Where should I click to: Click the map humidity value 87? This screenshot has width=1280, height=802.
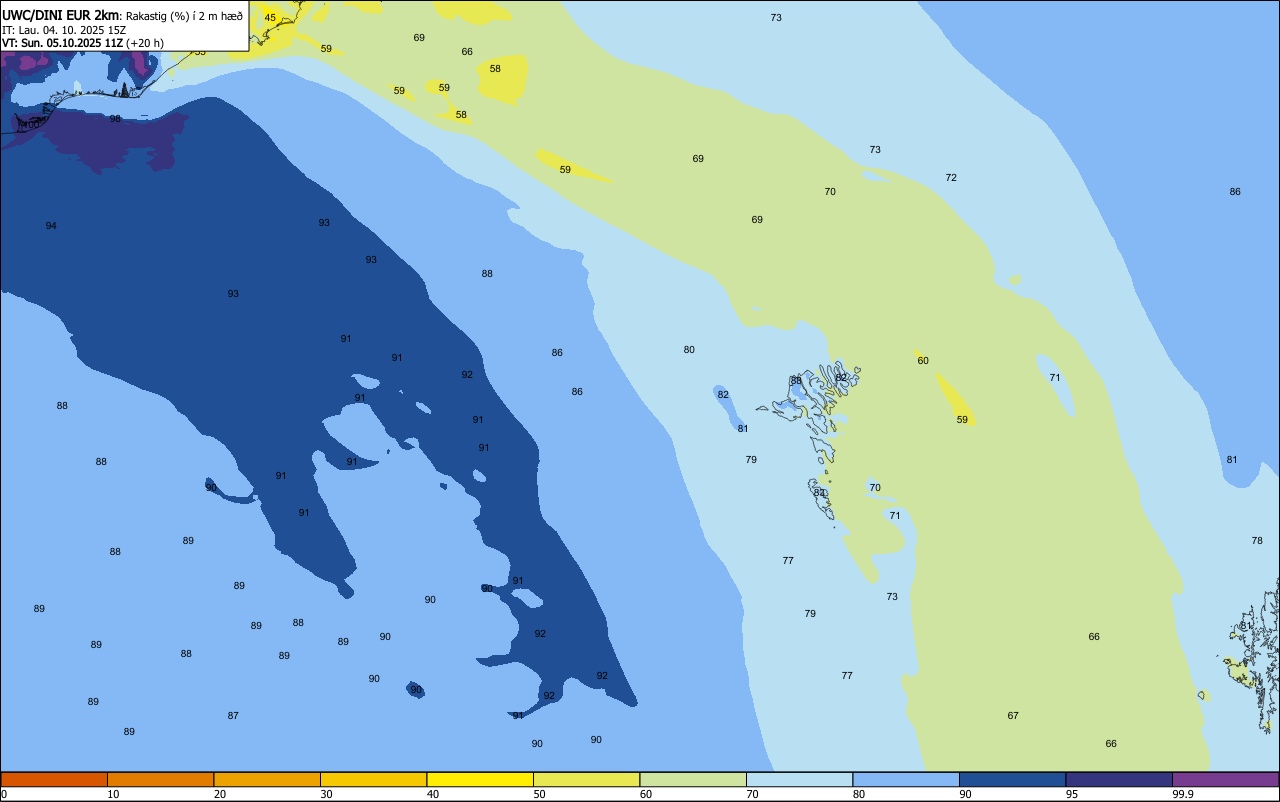(x=233, y=716)
